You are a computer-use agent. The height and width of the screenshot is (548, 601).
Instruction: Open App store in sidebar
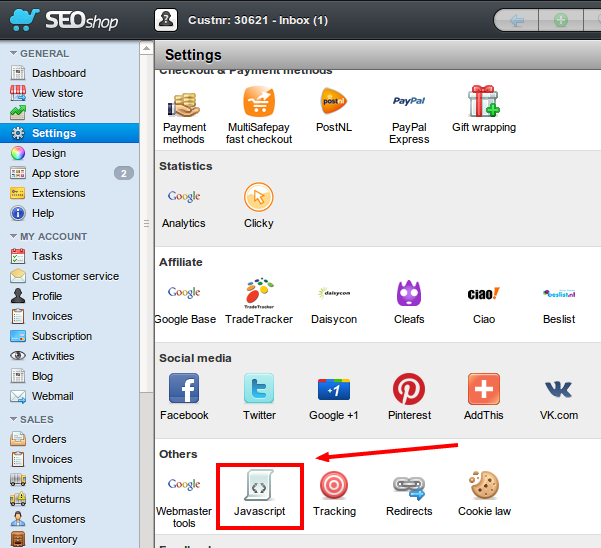[x=55, y=173]
